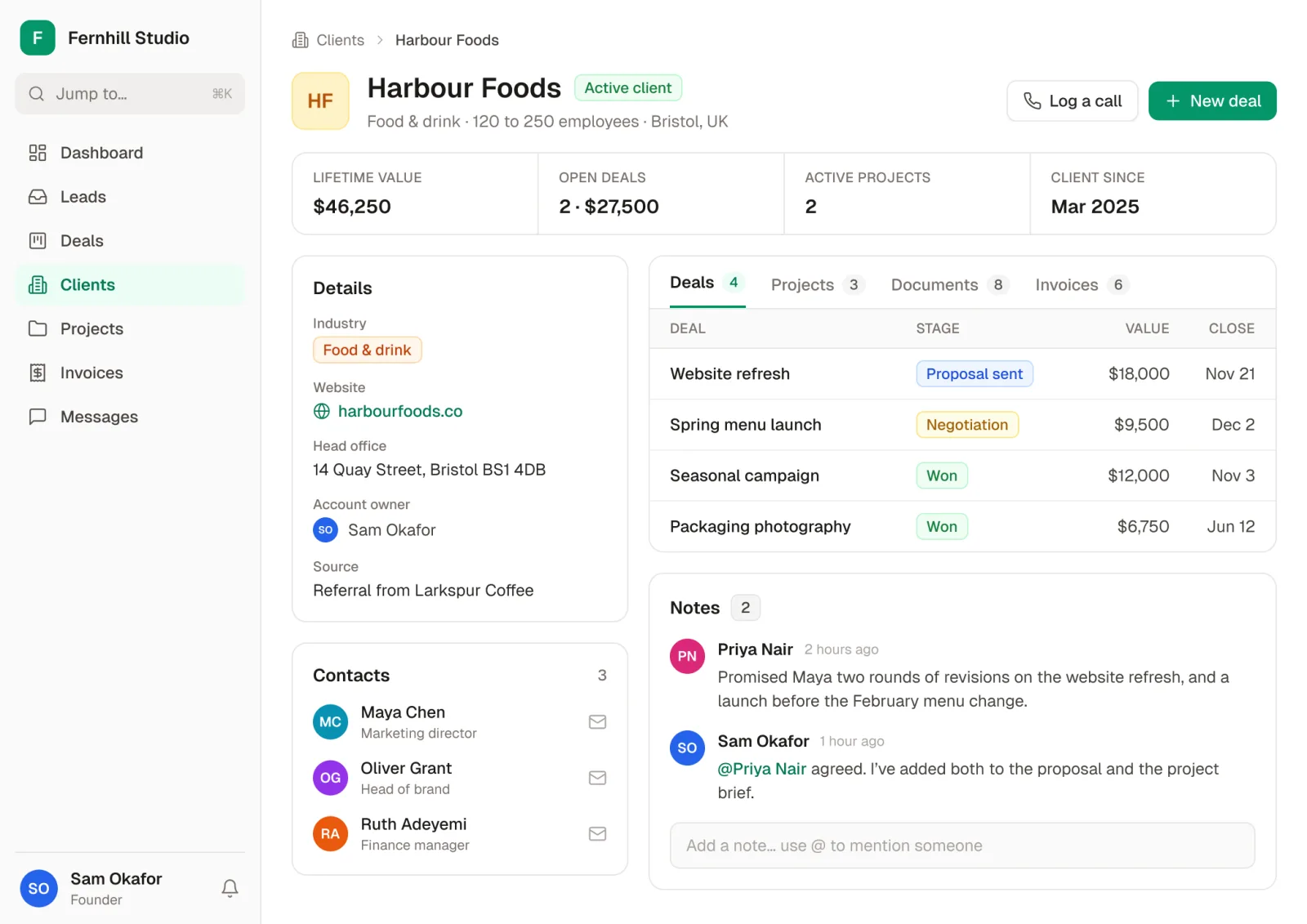Switch to the Projects tab
Screen dimensions: 1307x924
click(817, 284)
